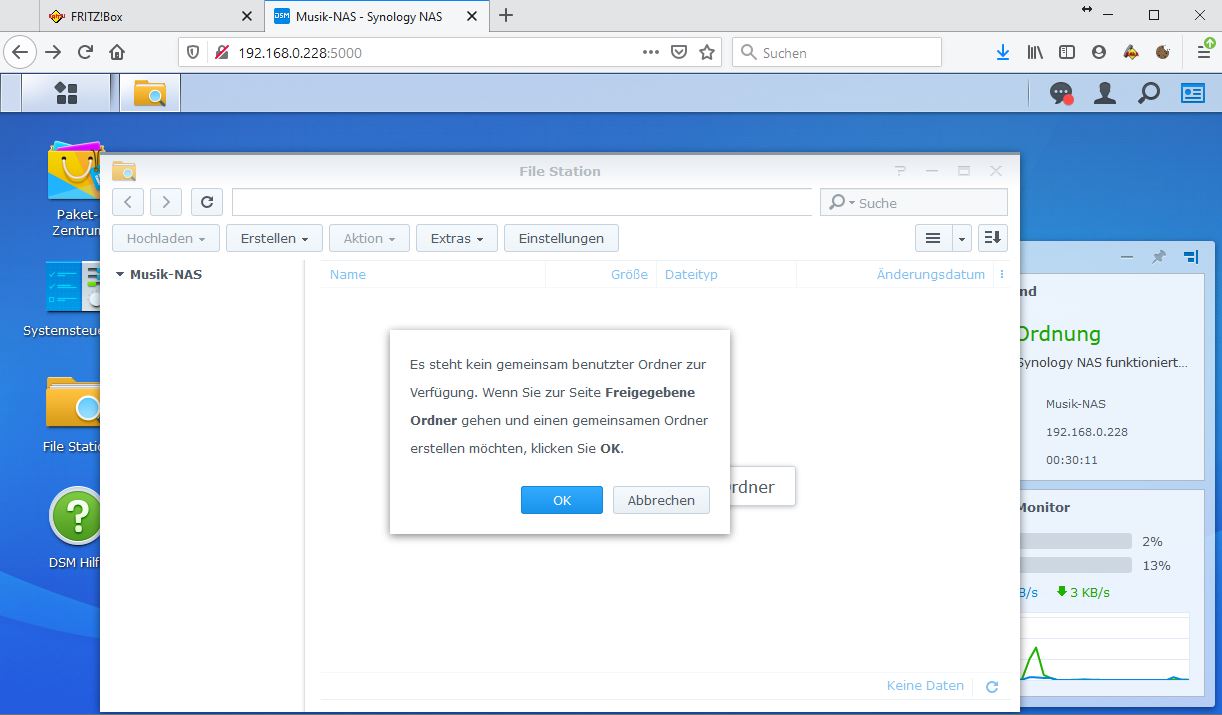The height and width of the screenshot is (715, 1222).
Task: Save page to Pocket icon
Action: click(x=679, y=52)
